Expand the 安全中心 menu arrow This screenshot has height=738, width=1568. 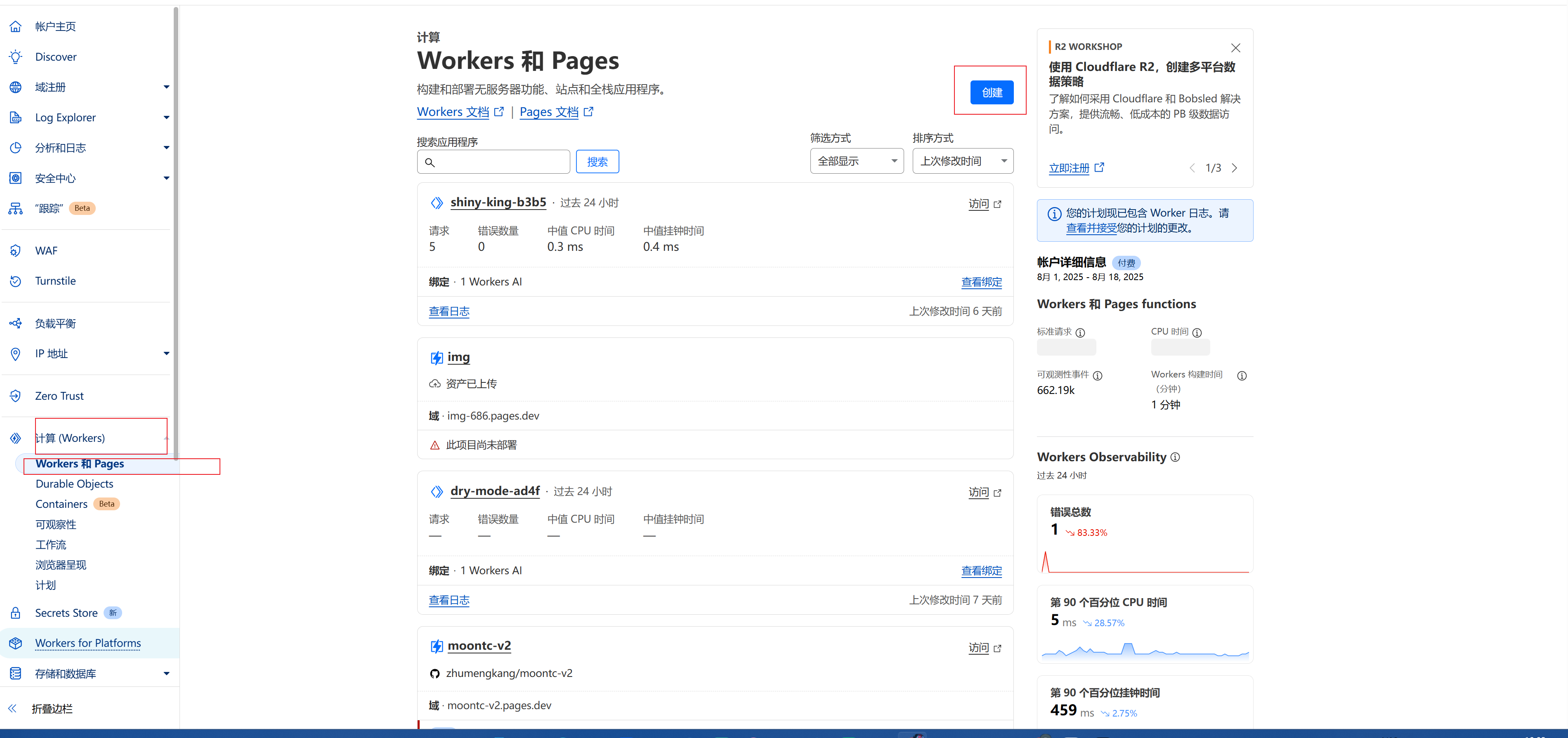click(x=166, y=178)
